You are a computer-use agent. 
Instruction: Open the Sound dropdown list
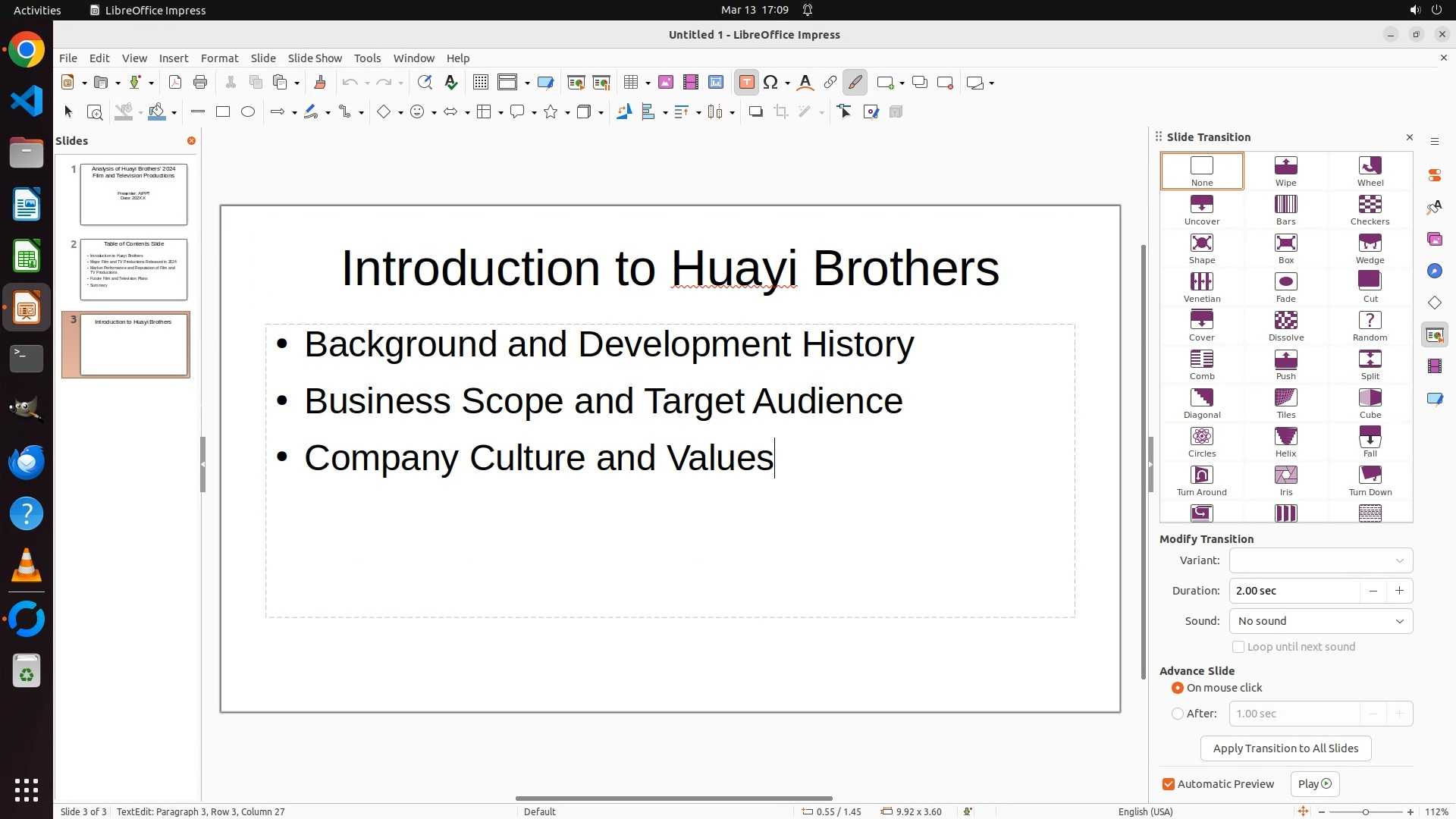(1320, 621)
